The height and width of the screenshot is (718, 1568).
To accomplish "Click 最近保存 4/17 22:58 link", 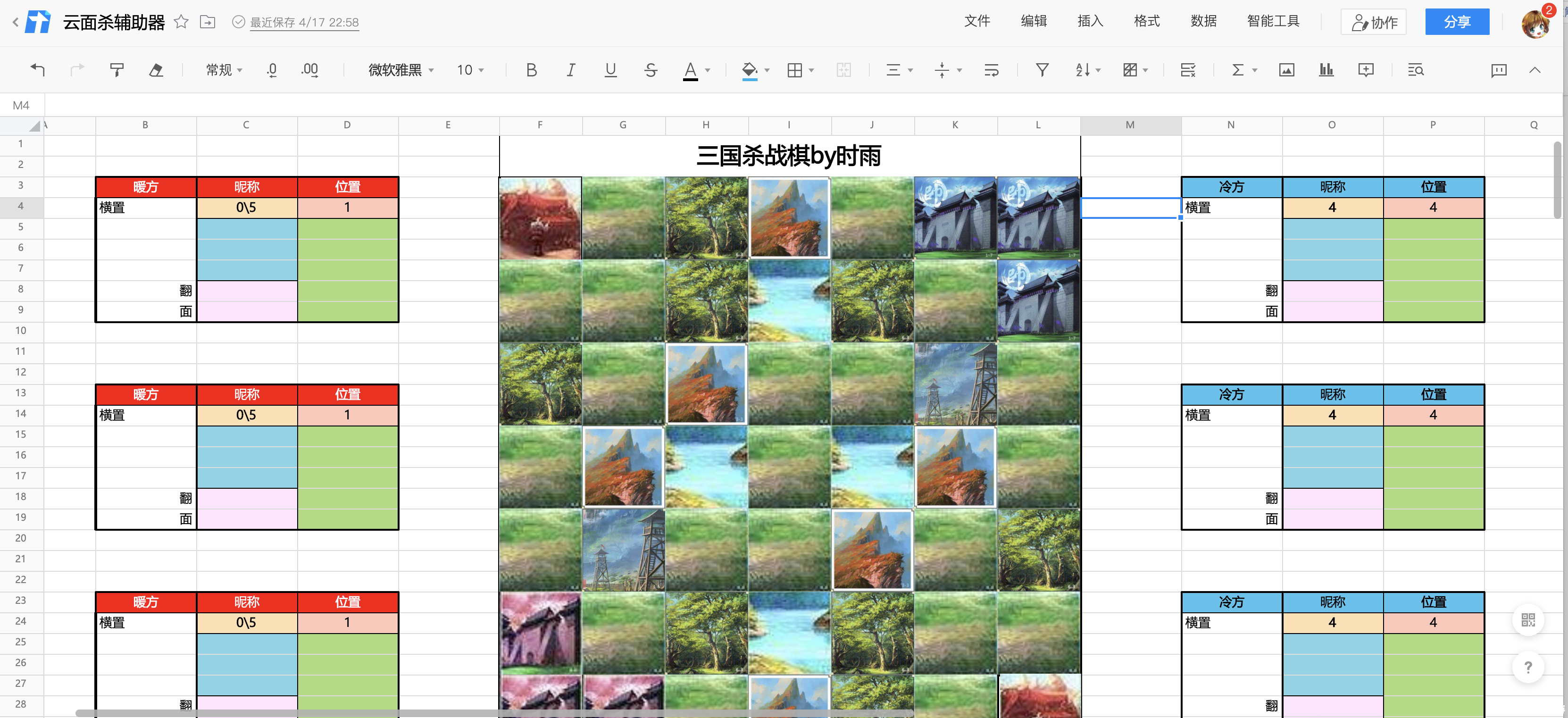I will (x=304, y=23).
